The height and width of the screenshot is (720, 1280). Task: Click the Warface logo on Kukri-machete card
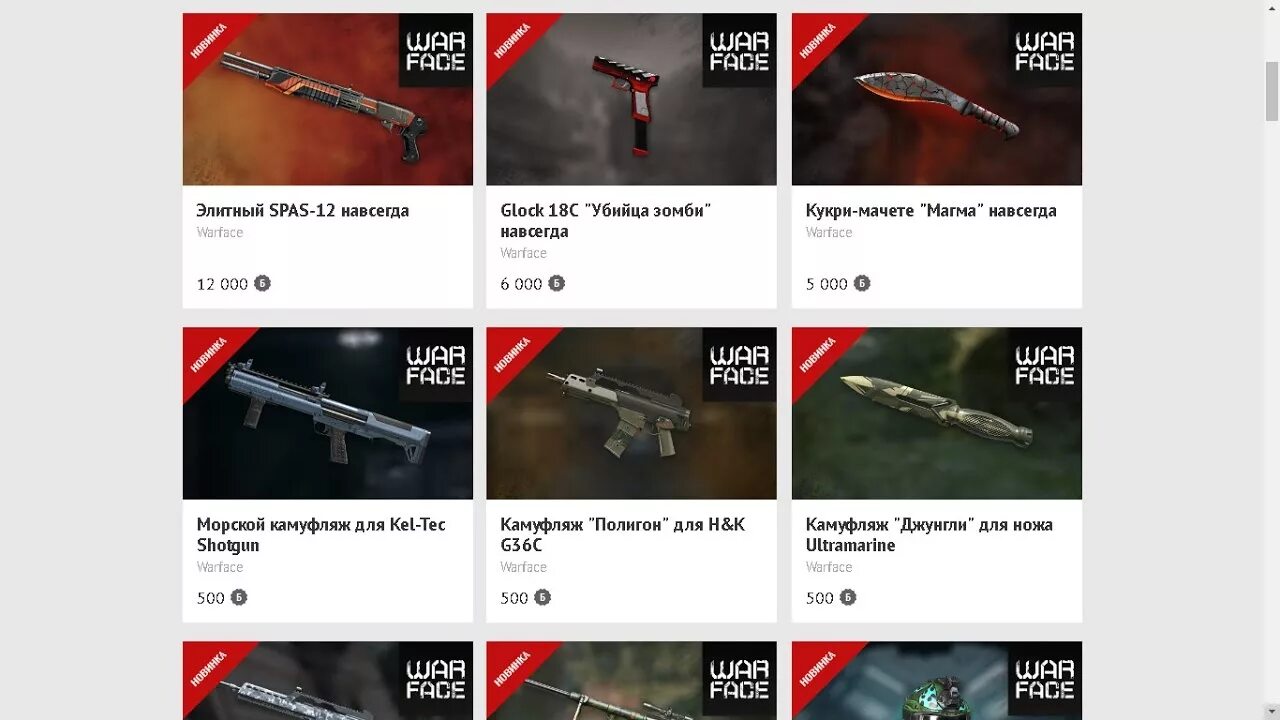(x=1044, y=50)
